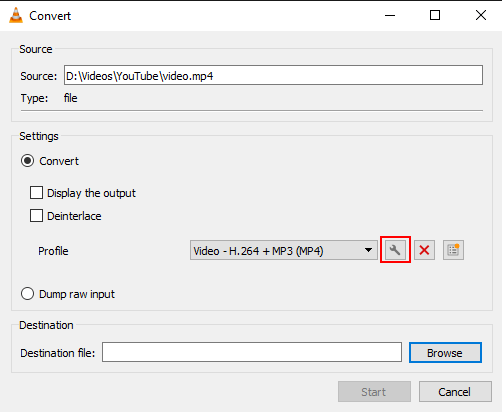
Task: Click the Source path field D:\Videos\YouTube\video.mp4
Action: tap(273, 75)
